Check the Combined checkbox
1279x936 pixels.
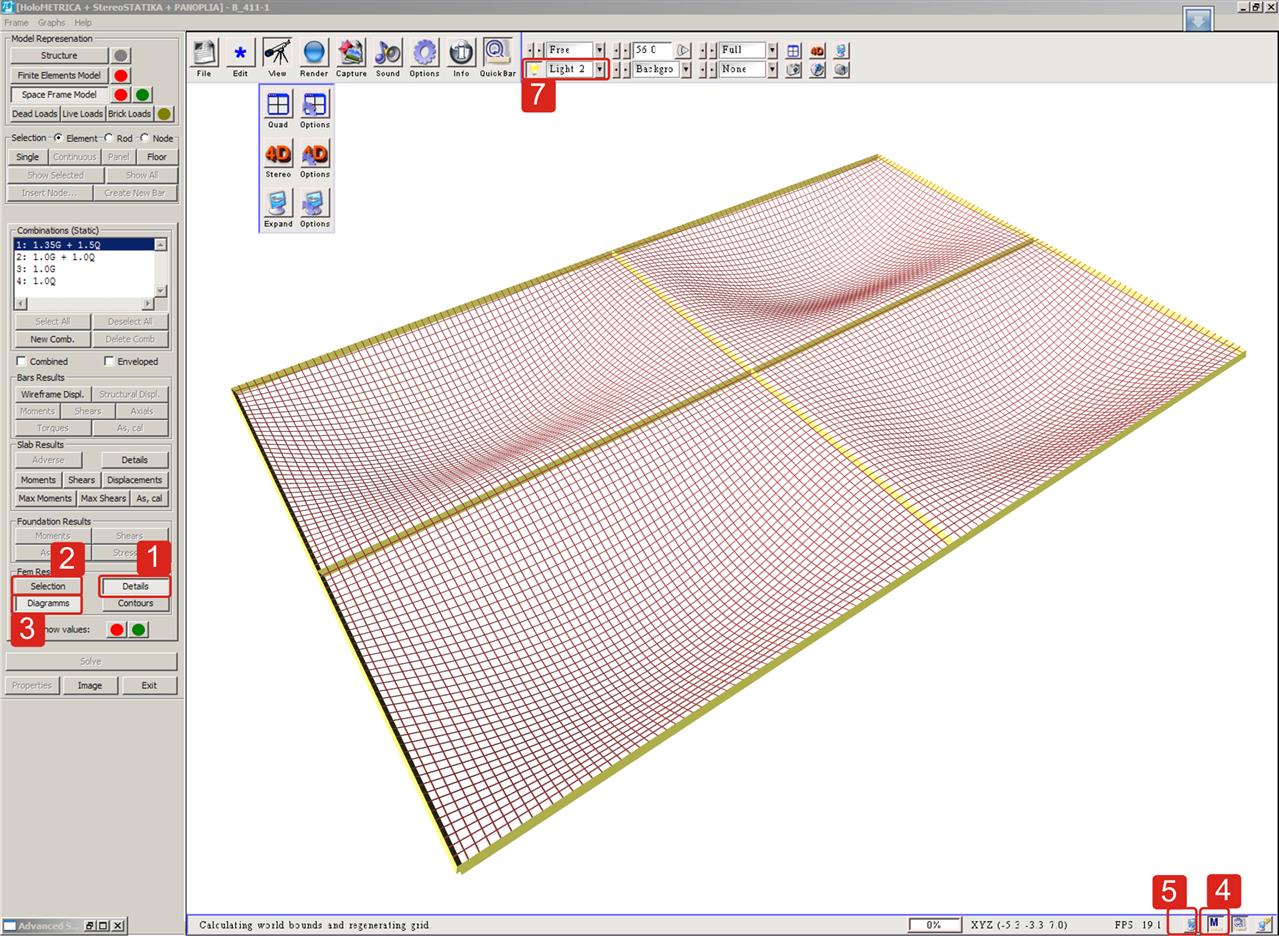tap(21, 362)
